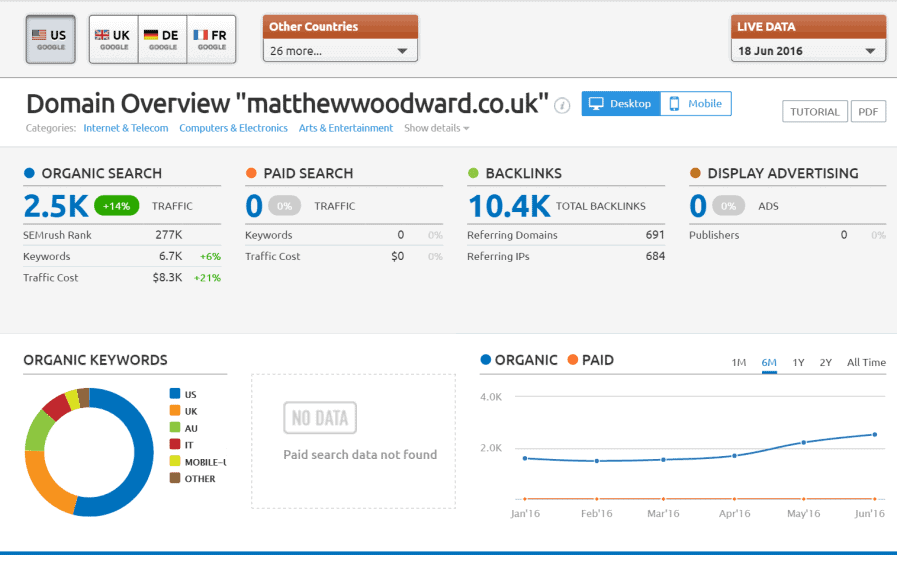Click the +14% traffic change badge
The width and height of the screenshot is (897, 568).
coord(116,206)
